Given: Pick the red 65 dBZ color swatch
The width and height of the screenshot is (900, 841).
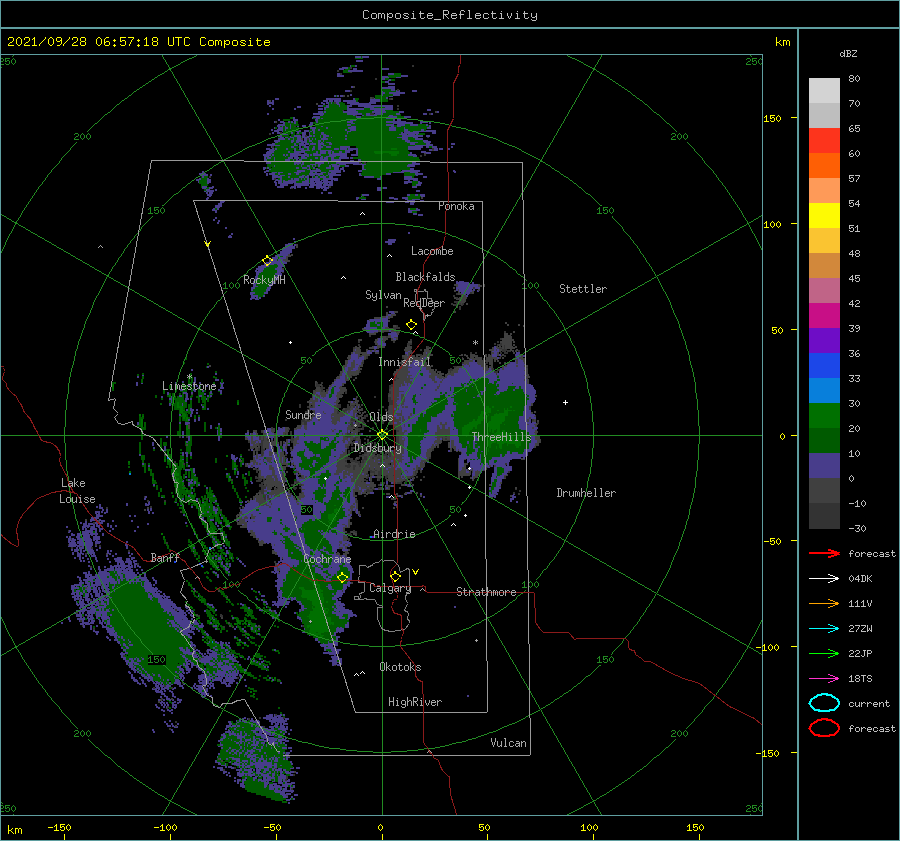Looking at the screenshot, I should tap(824, 140).
